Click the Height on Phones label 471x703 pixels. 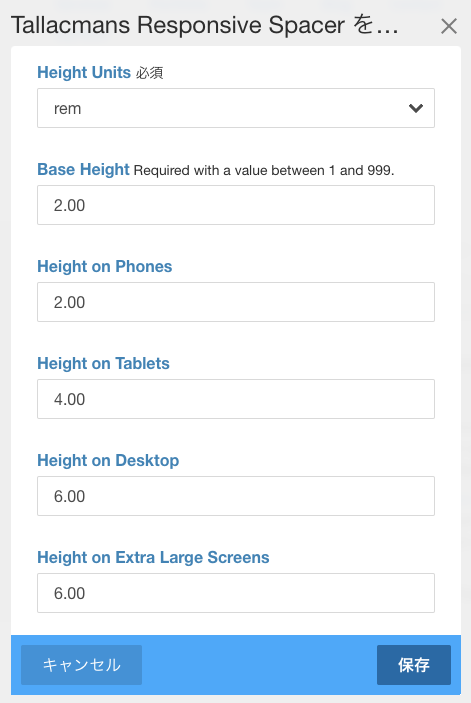[104, 266]
